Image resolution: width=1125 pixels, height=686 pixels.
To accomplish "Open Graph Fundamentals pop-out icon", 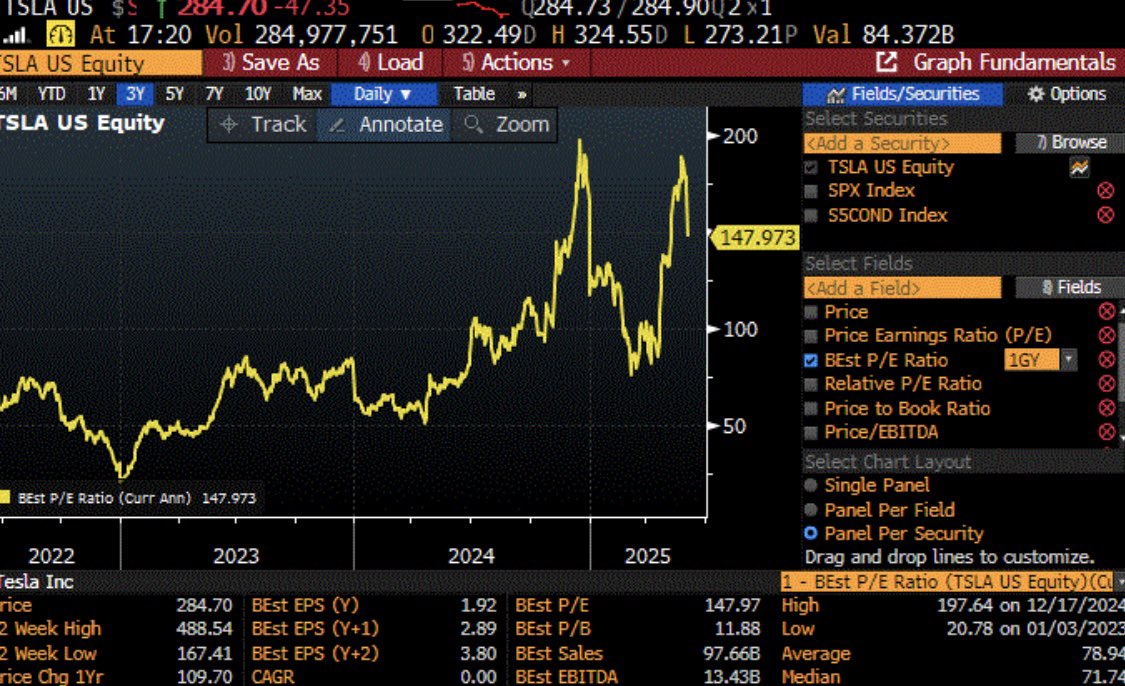I will coord(887,62).
